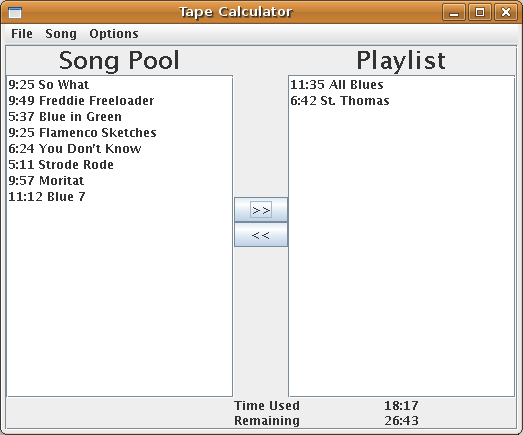
Task: Click the remove-from-playlist << button
Action: pyautogui.click(x=261, y=235)
